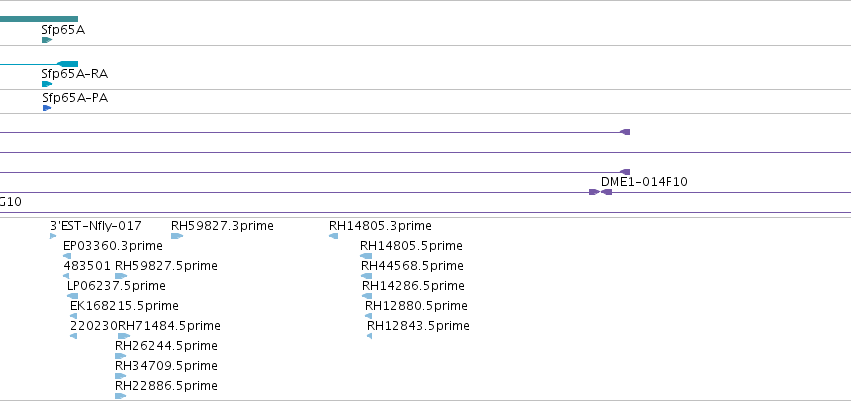Click the Sfp65A-PA protein arrow
Screen dimensions: 851x401
coord(47,108)
